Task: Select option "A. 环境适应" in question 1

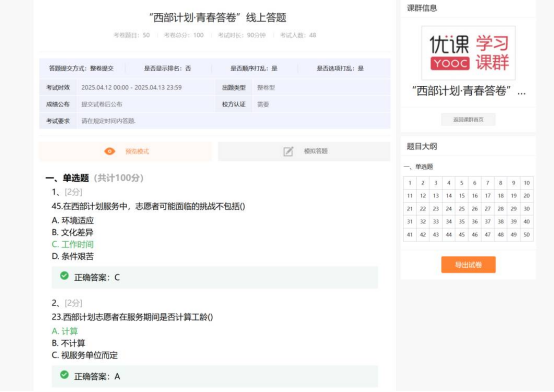Action: click(73, 221)
